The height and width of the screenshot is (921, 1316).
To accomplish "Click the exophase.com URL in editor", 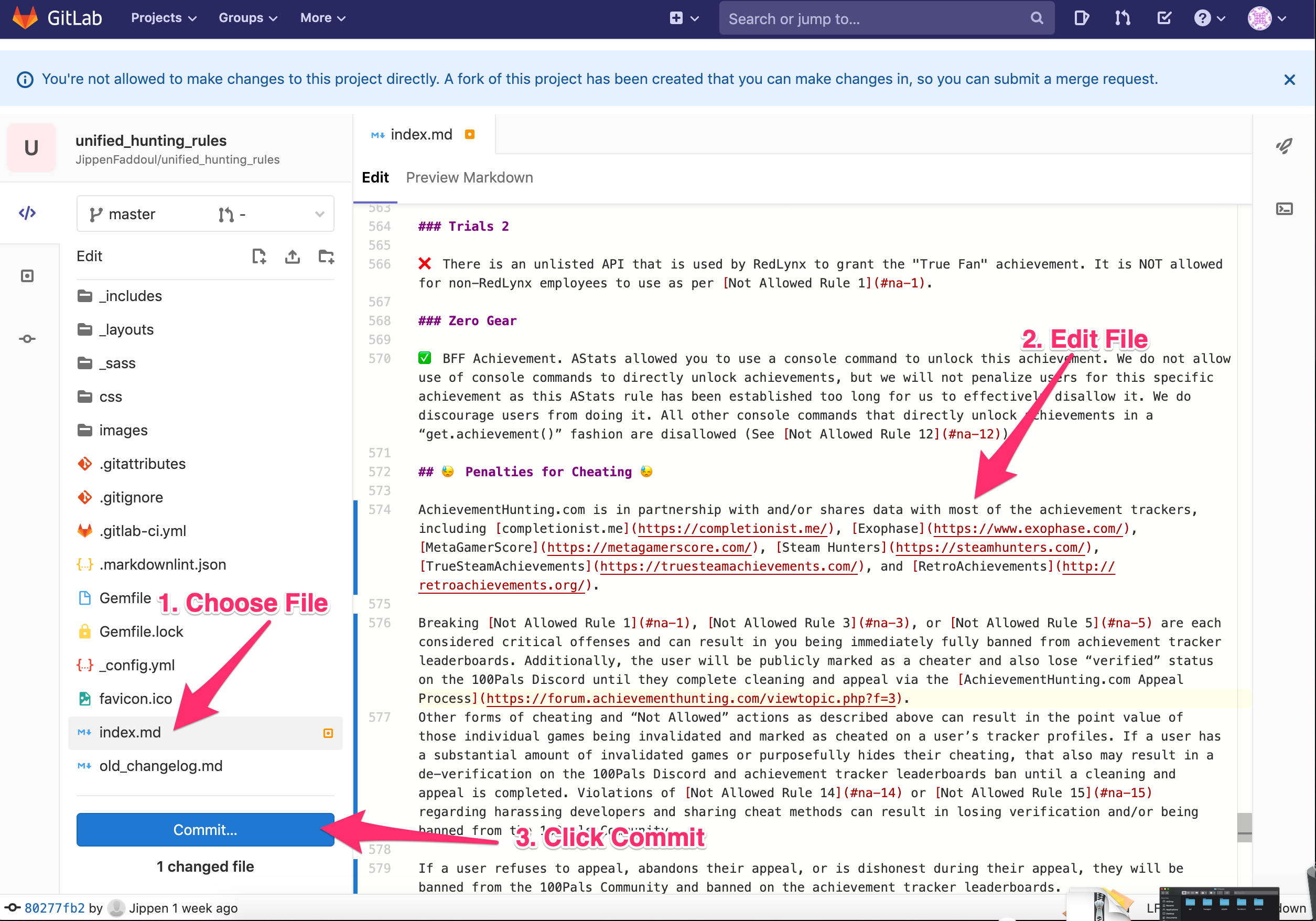I will pos(1028,528).
